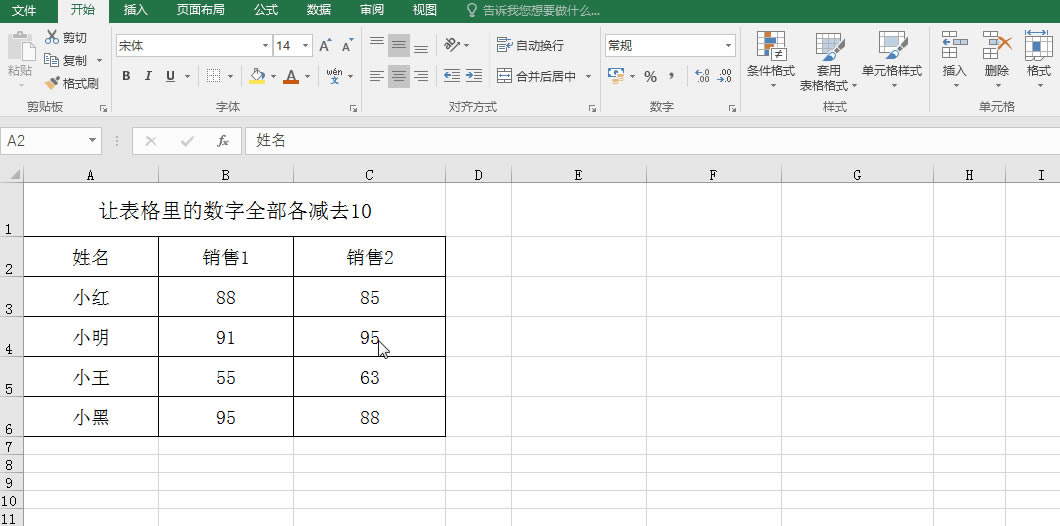Increase the indent level
The height and width of the screenshot is (526, 1060).
click(474, 76)
